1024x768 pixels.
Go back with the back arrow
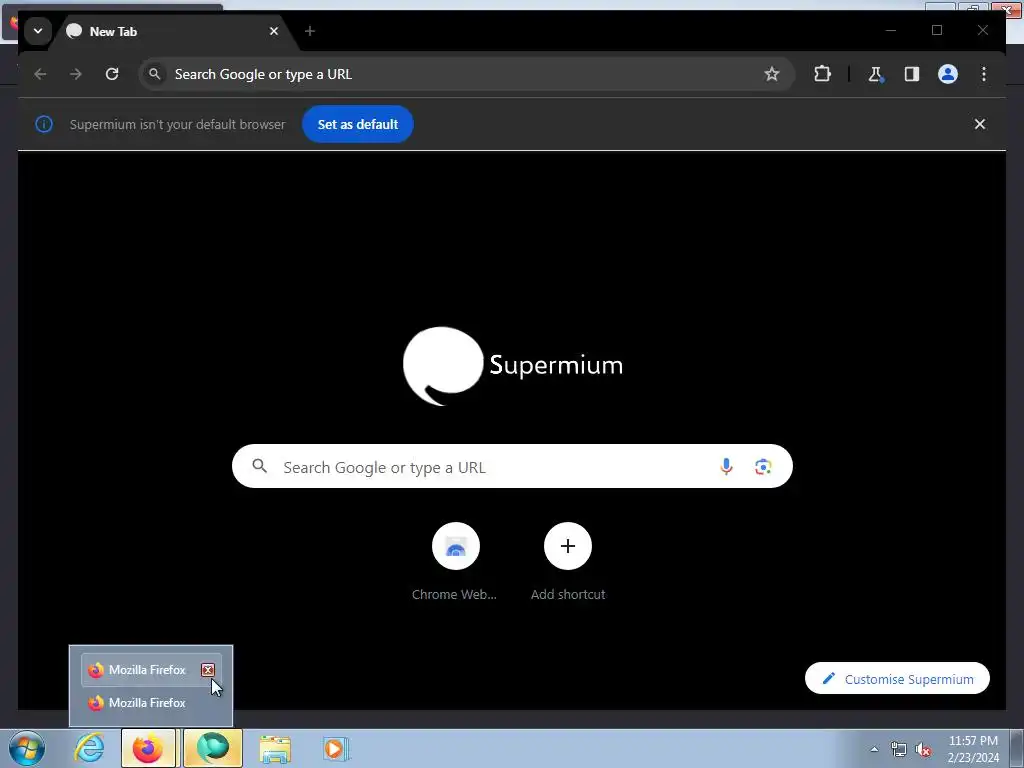click(x=40, y=74)
